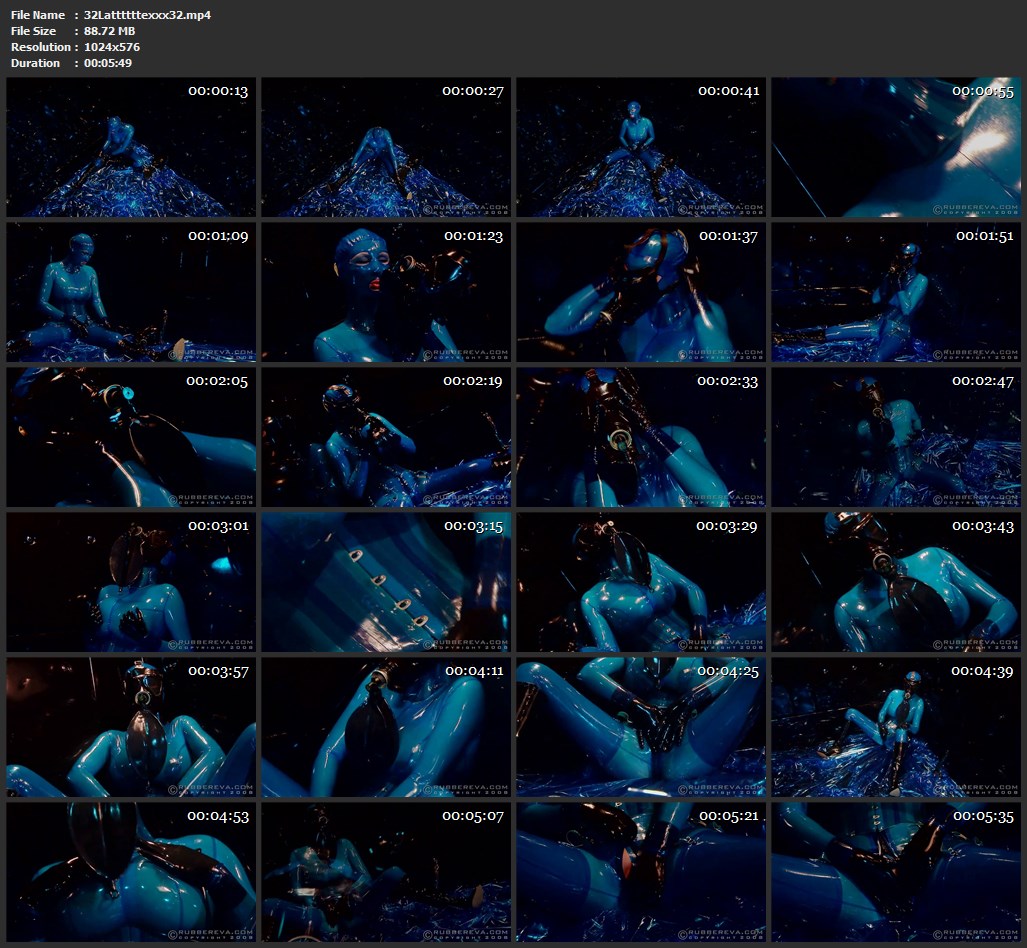This screenshot has height=948, width=1027.
Task: Click the thumbnail stamped 00:03:29
Action: click(x=641, y=582)
